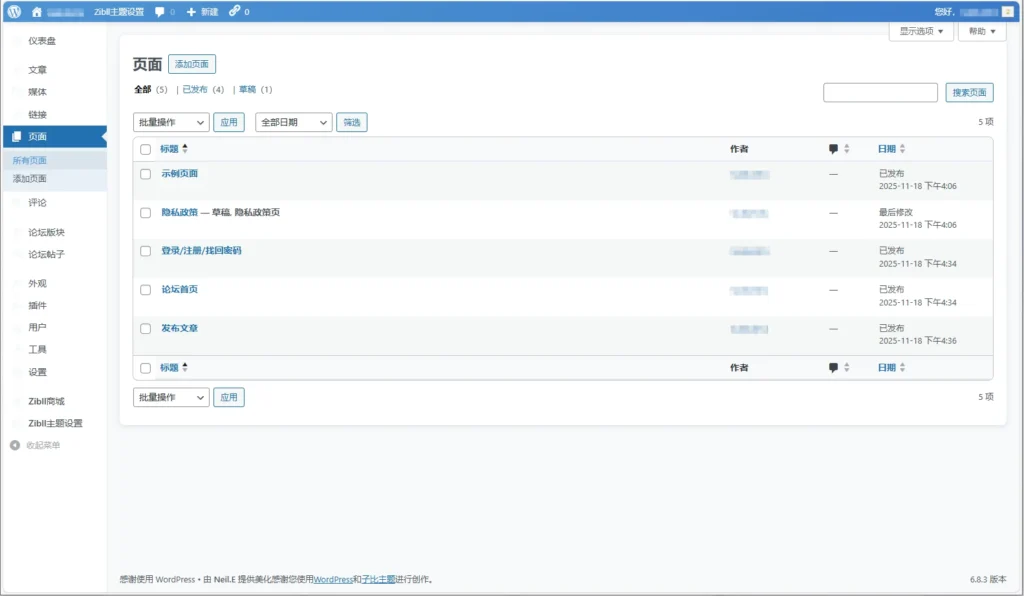Toggle the select-all checkbox in the table header
The image size is (1024, 596).
click(x=146, y=149)
